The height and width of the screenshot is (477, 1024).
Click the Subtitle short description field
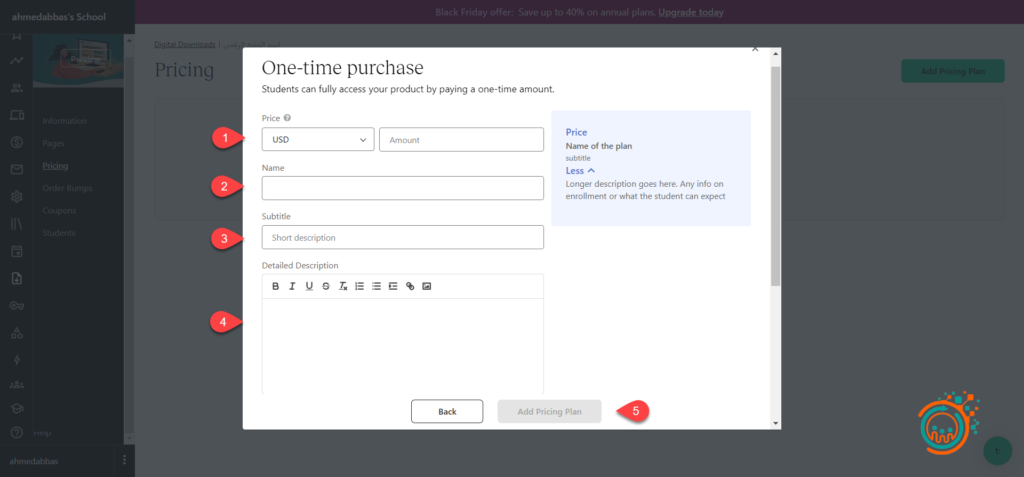[402, 237]
